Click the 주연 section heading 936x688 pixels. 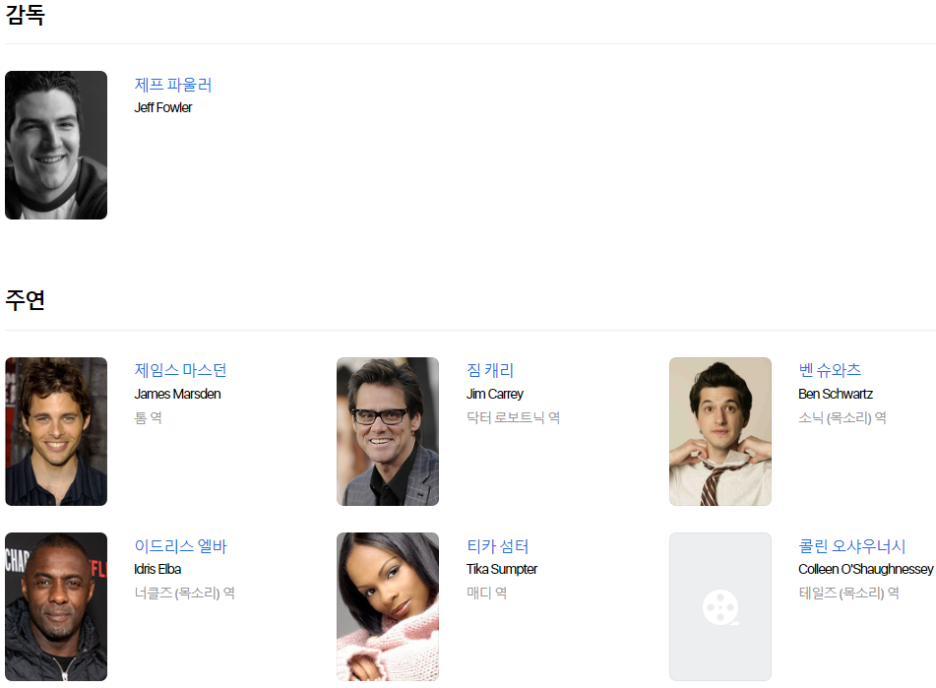tap(25, 300)
